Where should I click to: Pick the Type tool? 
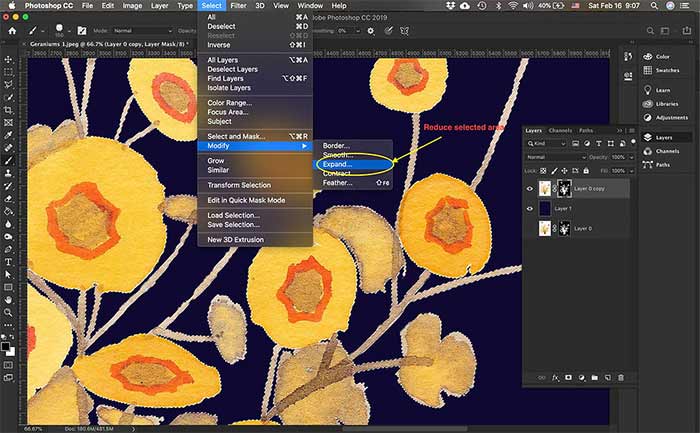(x=8, y=259)
